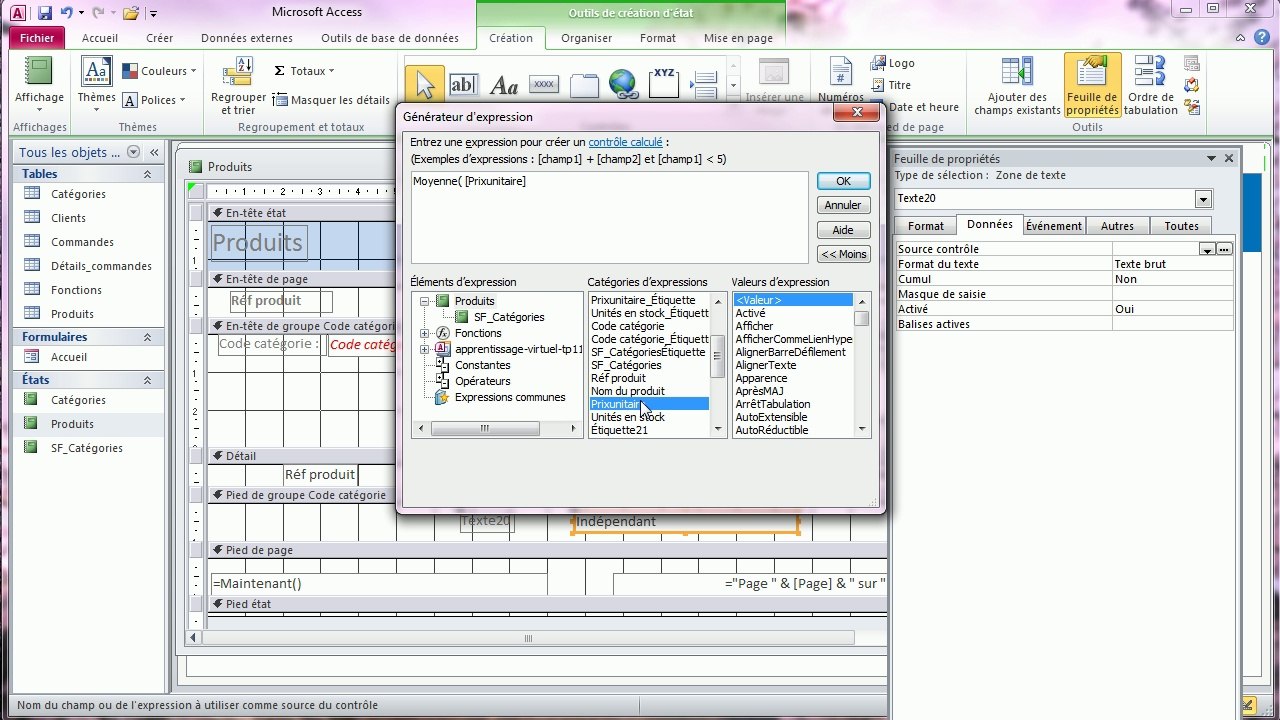Open Clients table in navigation pane
The width and height of the screenshot is (1280, 720).
pyautogui.click(x=68, y=218)
